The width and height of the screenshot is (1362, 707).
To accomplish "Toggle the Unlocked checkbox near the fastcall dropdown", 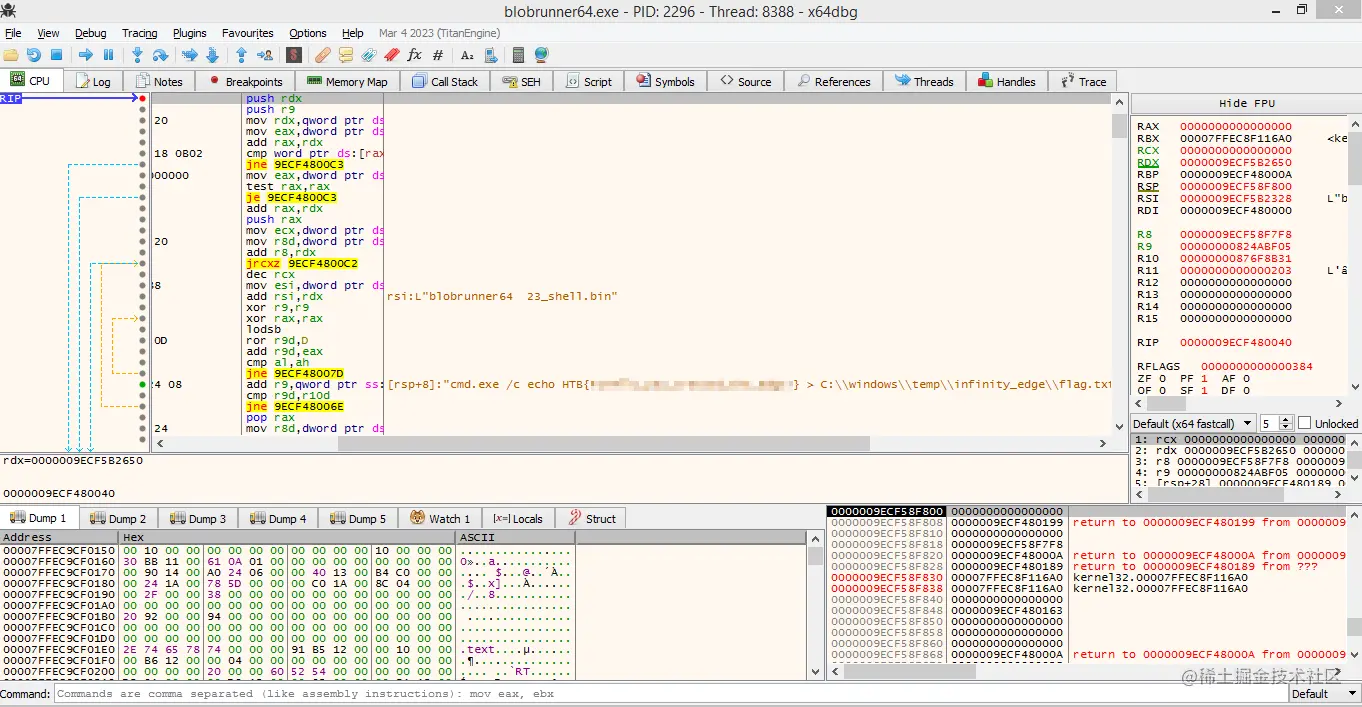I will [1305, 422].
